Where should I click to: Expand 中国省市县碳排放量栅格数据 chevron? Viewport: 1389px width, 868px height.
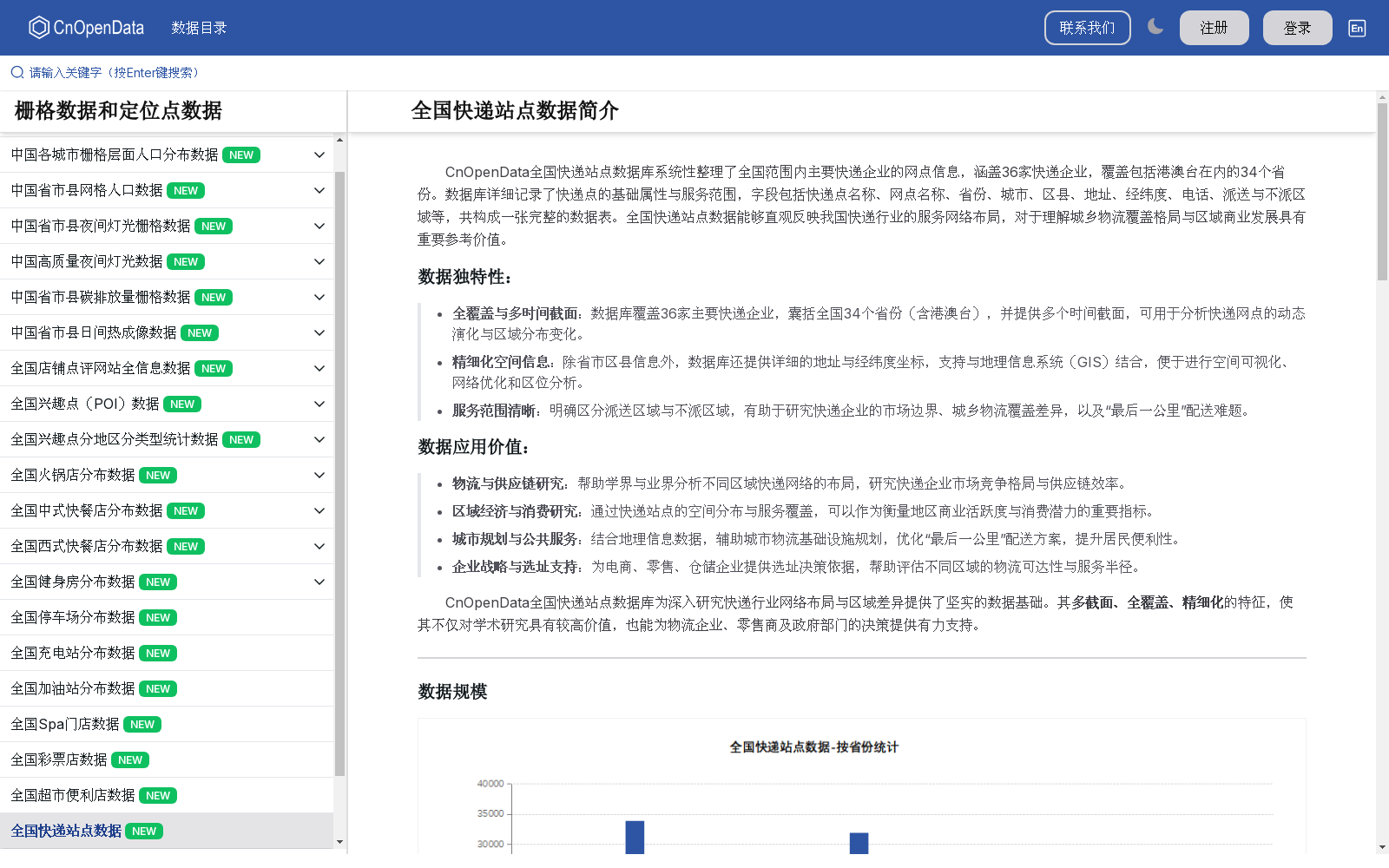(319, 297)
